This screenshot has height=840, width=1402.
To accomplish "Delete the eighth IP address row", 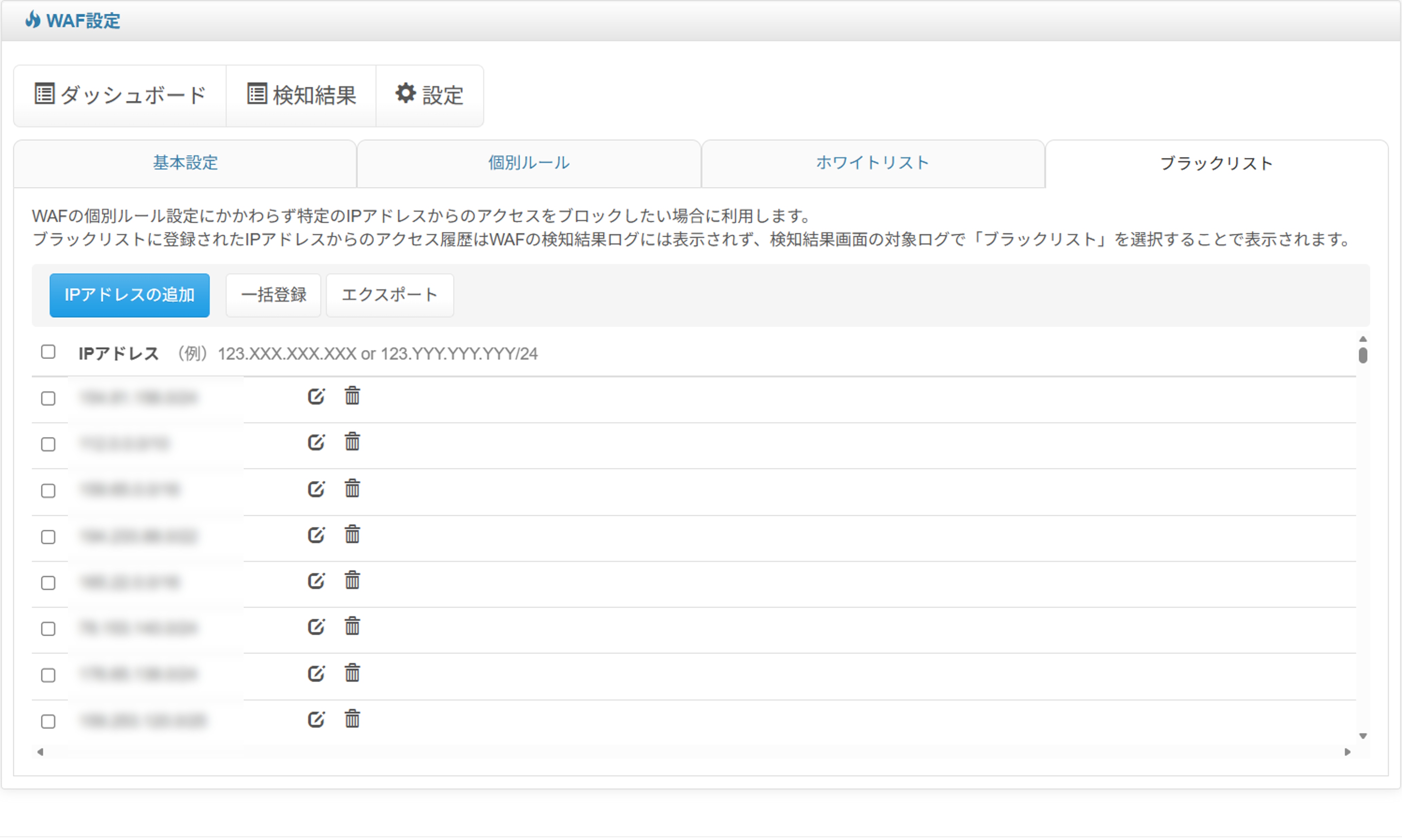I will 352,719.
